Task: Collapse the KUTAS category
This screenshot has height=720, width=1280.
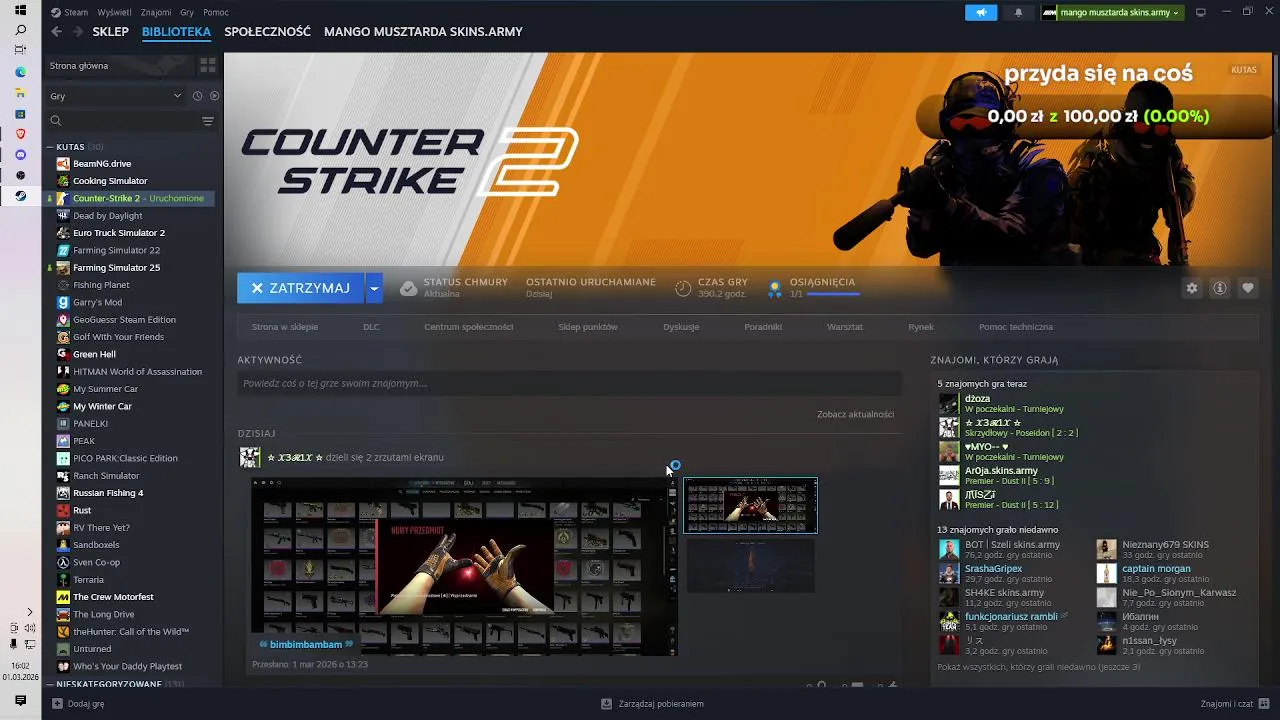Action: [x=50, y=147]
